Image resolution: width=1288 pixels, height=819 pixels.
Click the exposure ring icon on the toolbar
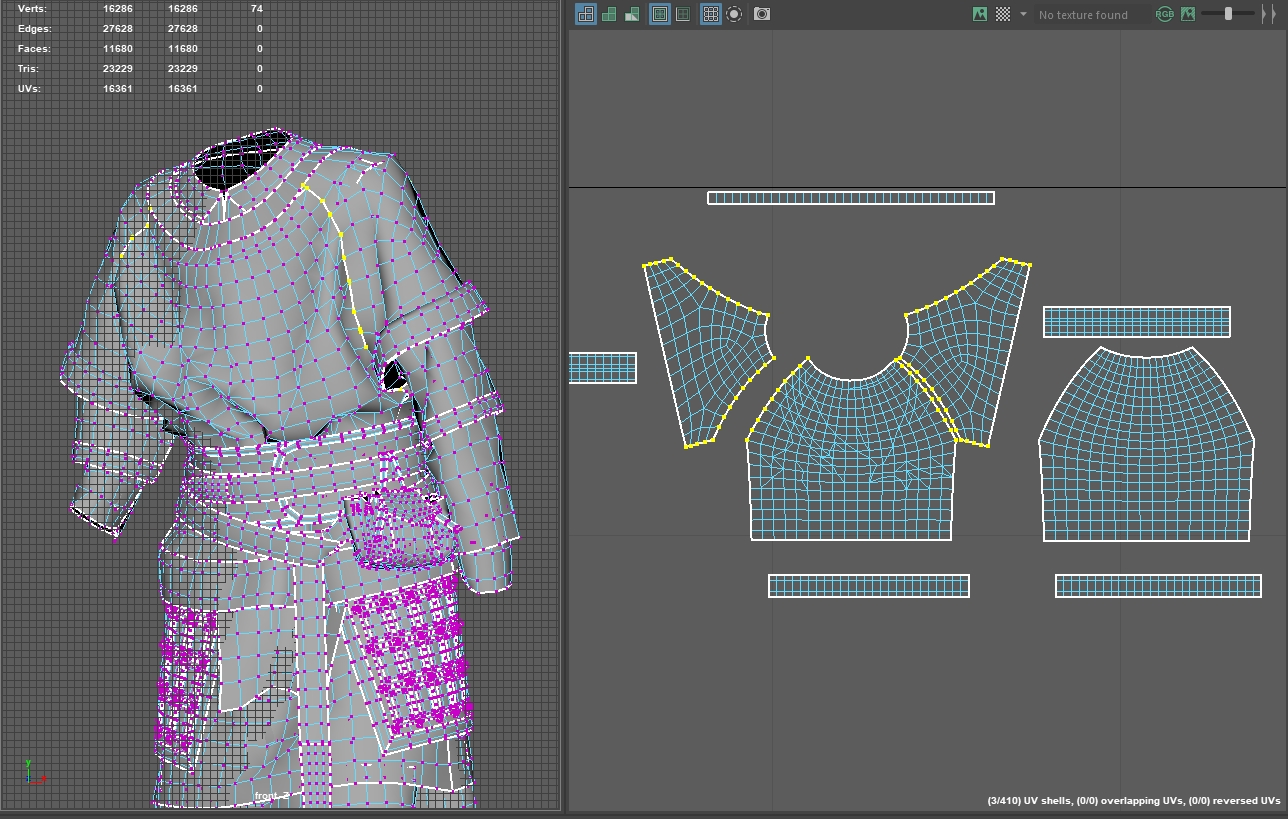[733, 14]
